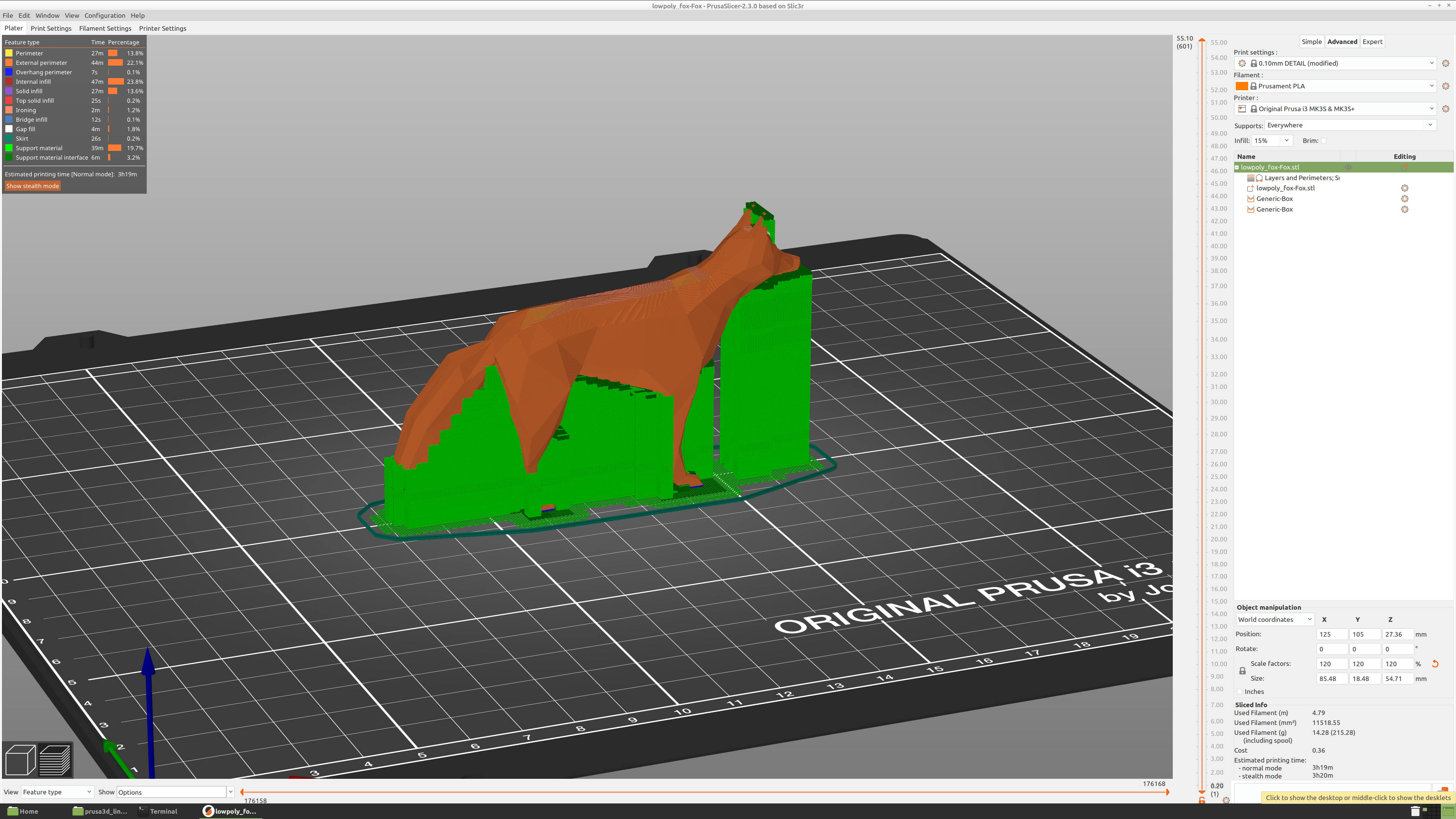Open the World coordinates dropdown
Viewport: 1456px width, 819px height.
[1274, 620]
